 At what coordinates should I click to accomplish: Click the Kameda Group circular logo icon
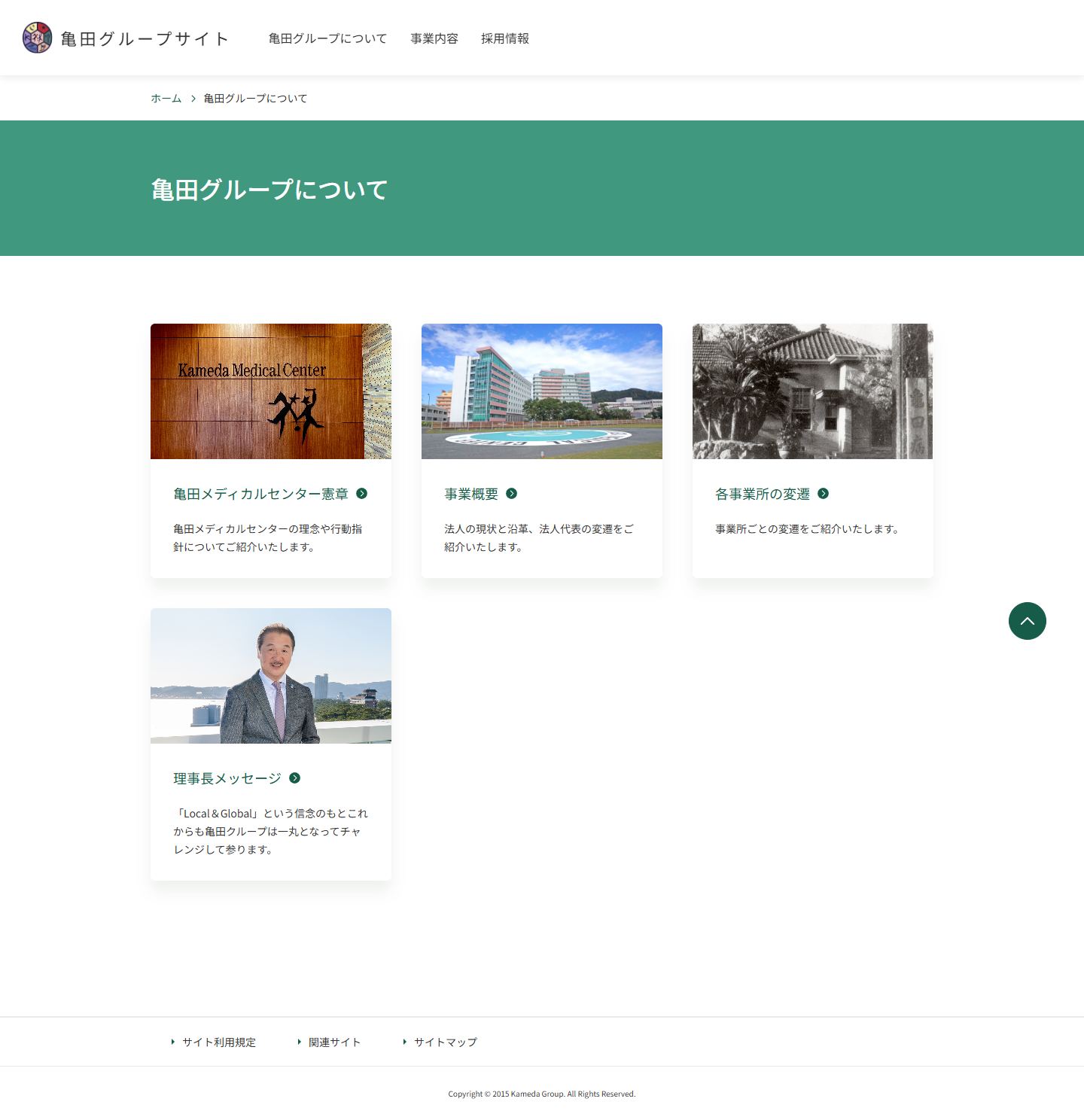pos(37,38)
